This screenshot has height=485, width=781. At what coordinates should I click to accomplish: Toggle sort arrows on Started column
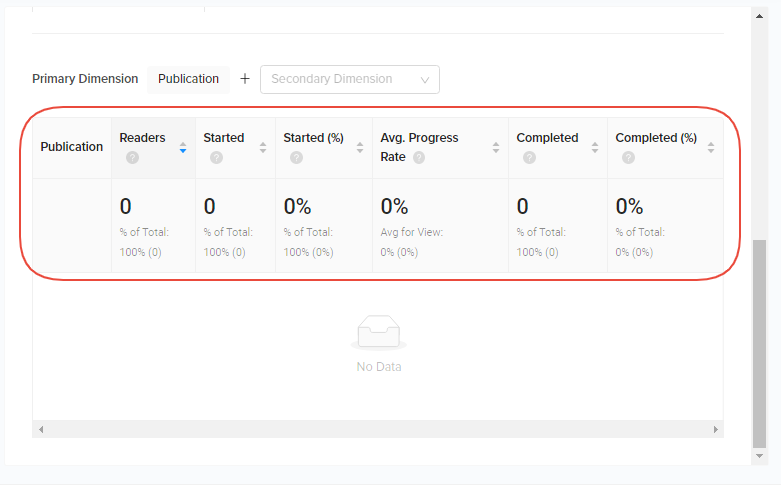[263, 147]
